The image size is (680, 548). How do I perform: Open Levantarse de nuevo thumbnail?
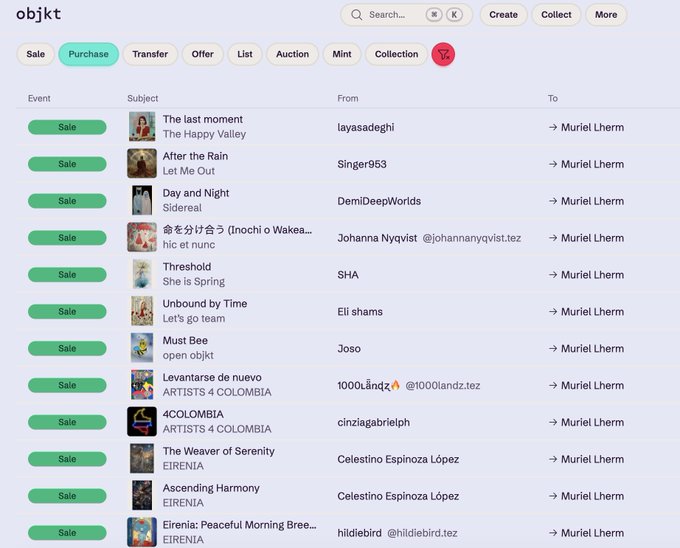[x=142, y=385]
